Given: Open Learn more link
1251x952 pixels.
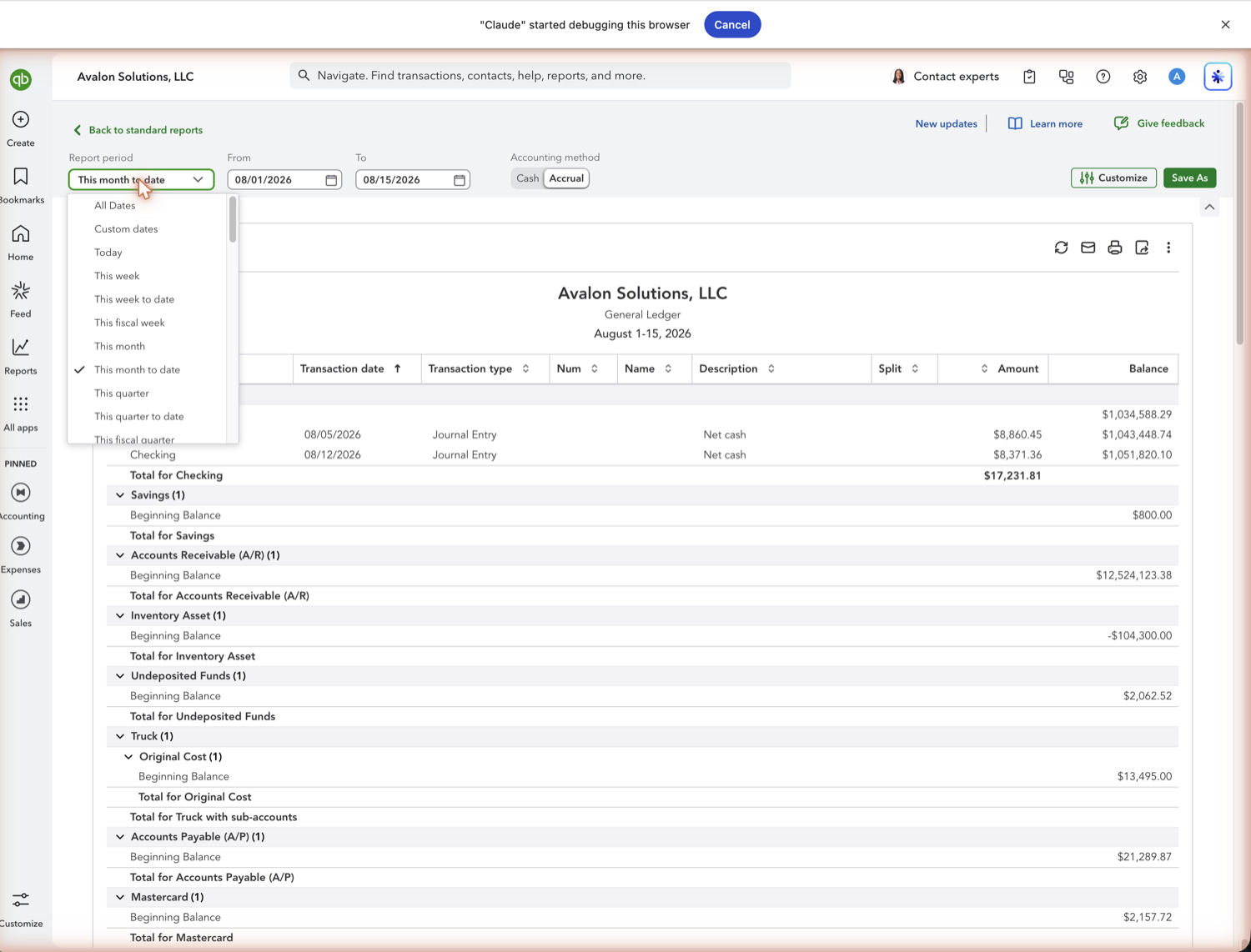Looking at the screenshot, I should click(1045, 124).
